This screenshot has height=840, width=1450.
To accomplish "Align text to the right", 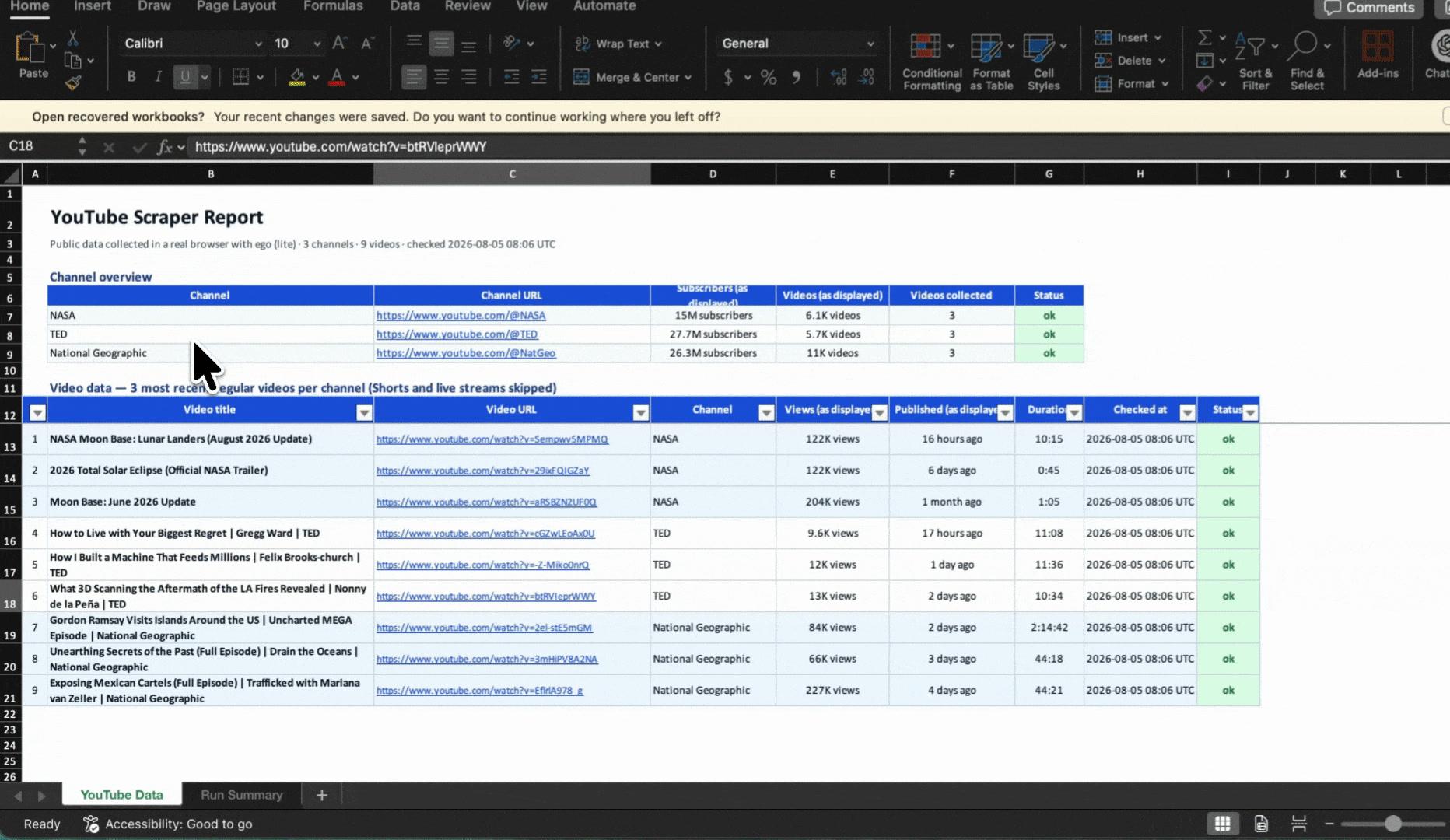I will pos(468,77).
